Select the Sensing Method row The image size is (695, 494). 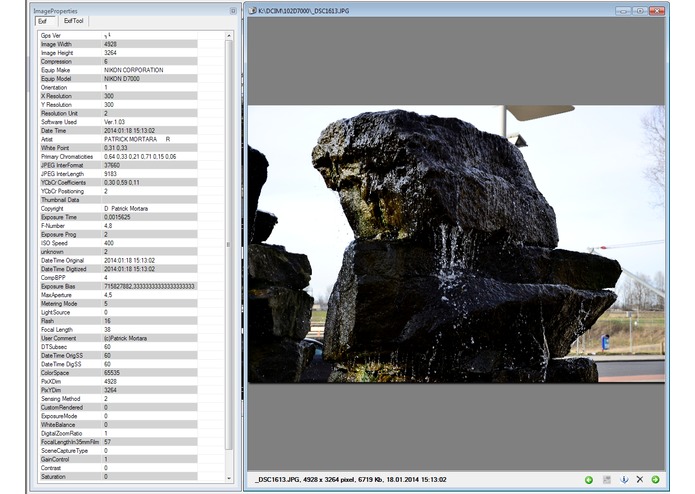pyautogui.click(x=118, y=398)
